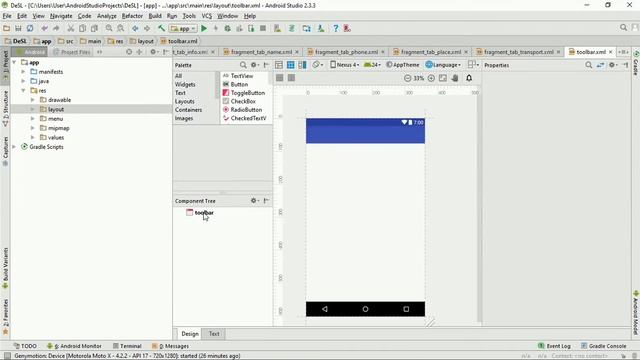640x360 pixels.
Task: Click the 33% zoom level in designer
Action: click(419, 78)
